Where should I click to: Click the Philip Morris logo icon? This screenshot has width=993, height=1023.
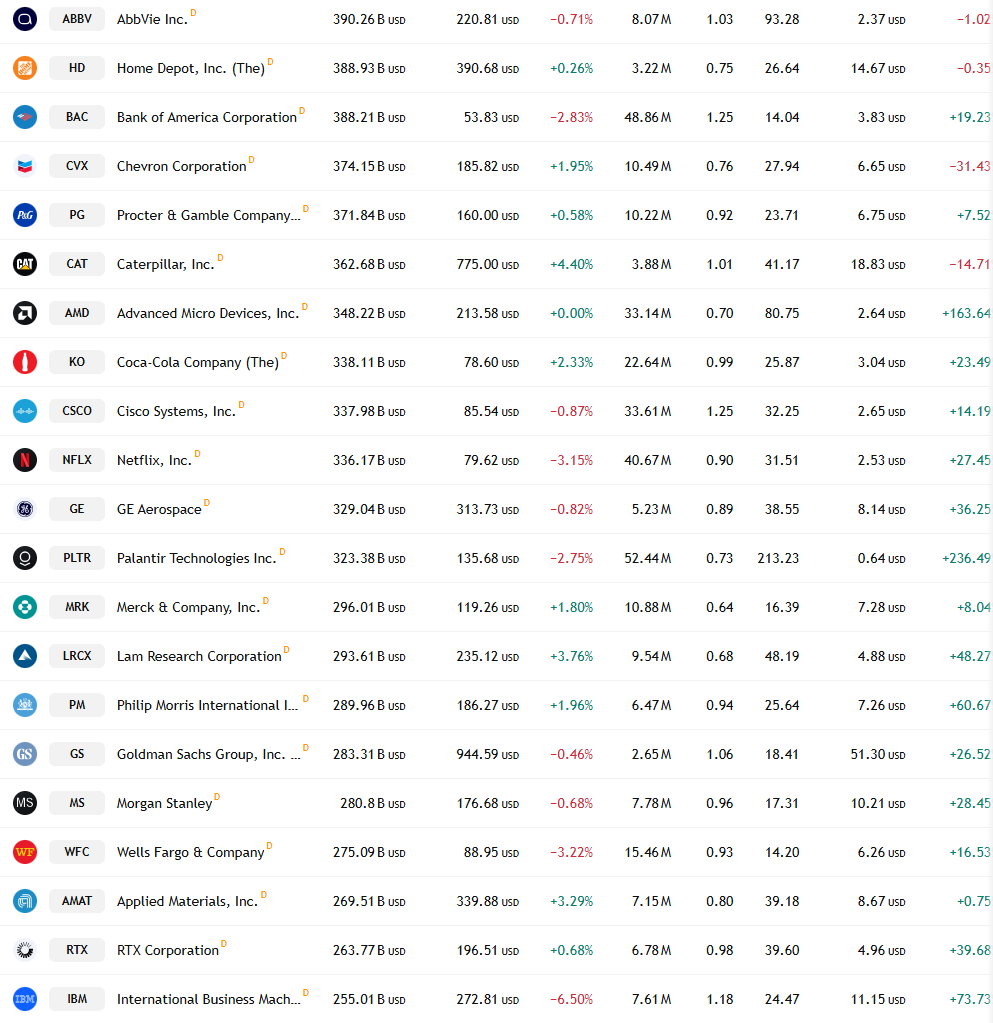pyautogui.click(x=25, y=705)
